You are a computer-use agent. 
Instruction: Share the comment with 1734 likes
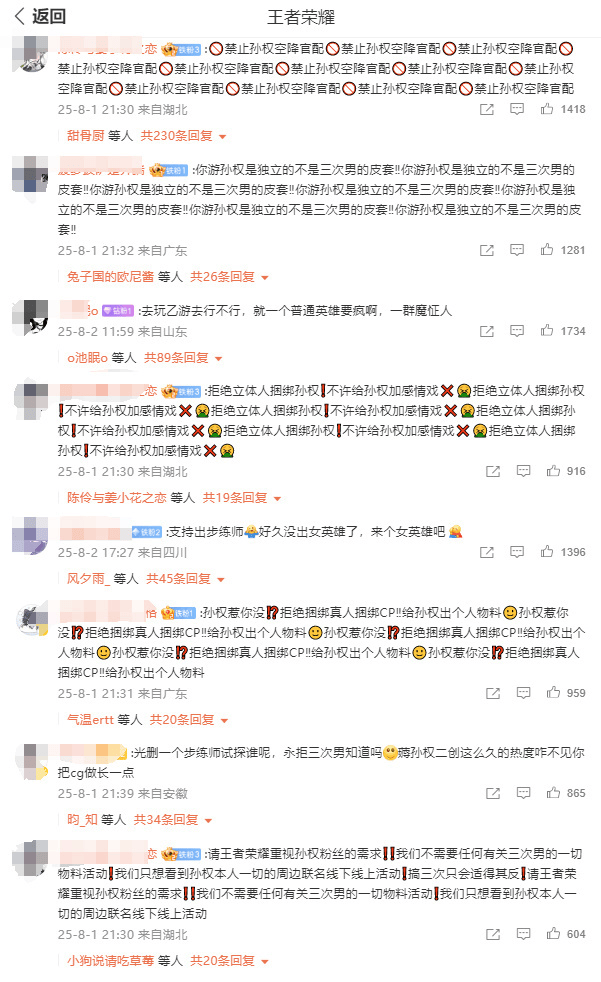pos(486,331)
